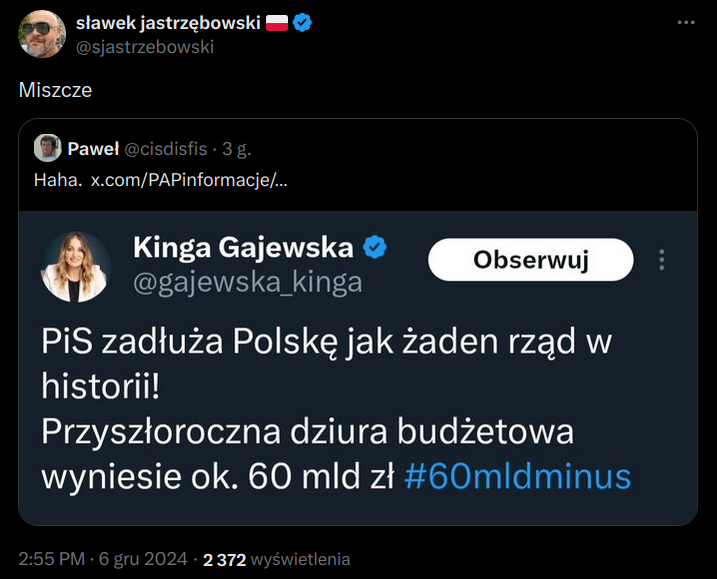
Task: Click the quoted author name Paweł
Action: tap(92, 149)
